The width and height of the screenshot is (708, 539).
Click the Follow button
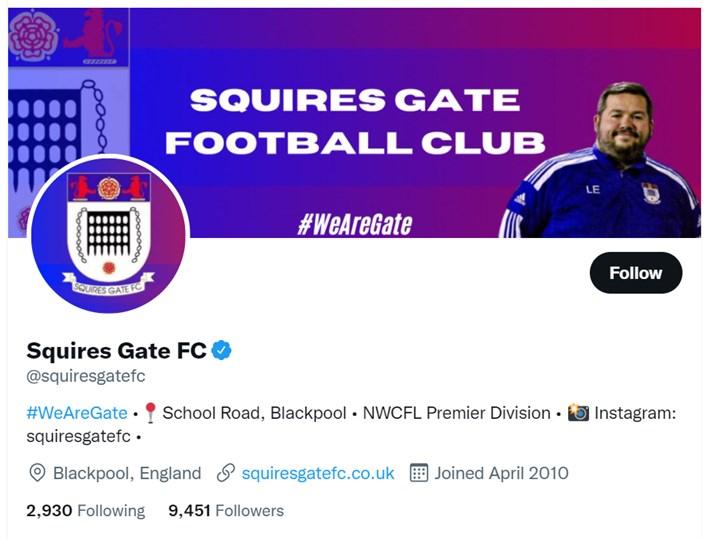[x=635, y=273]
